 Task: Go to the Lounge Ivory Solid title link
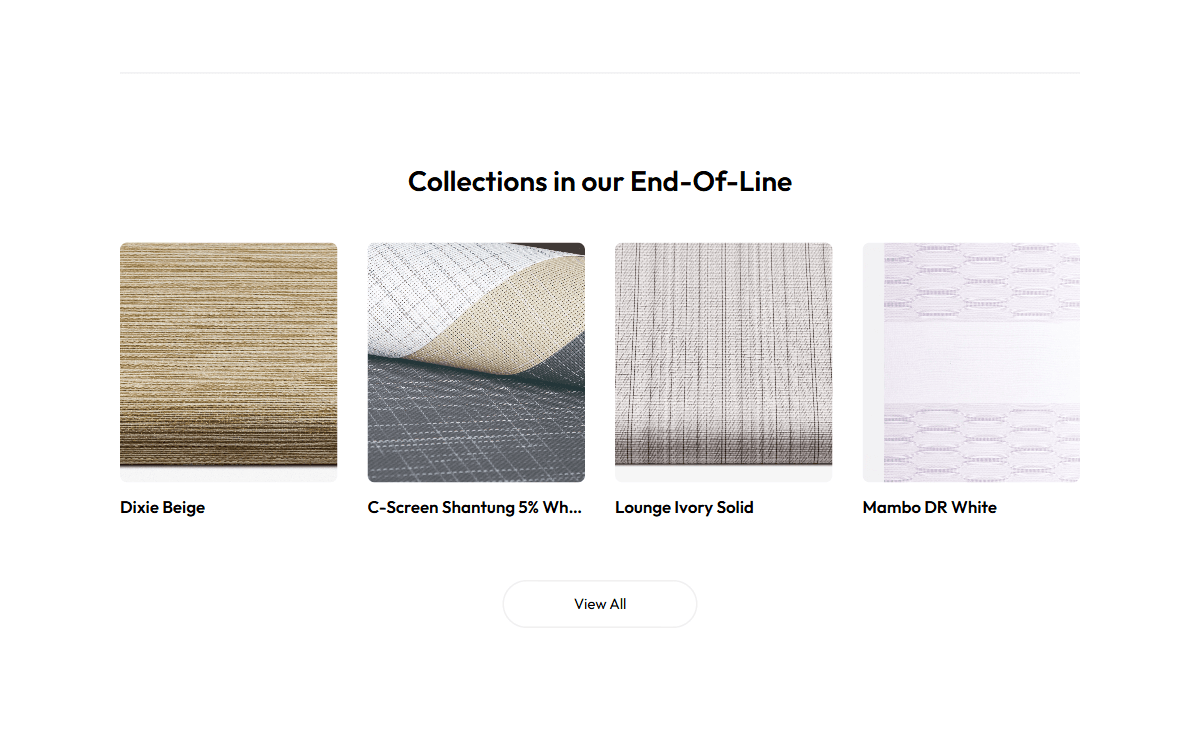coord(684,507)
